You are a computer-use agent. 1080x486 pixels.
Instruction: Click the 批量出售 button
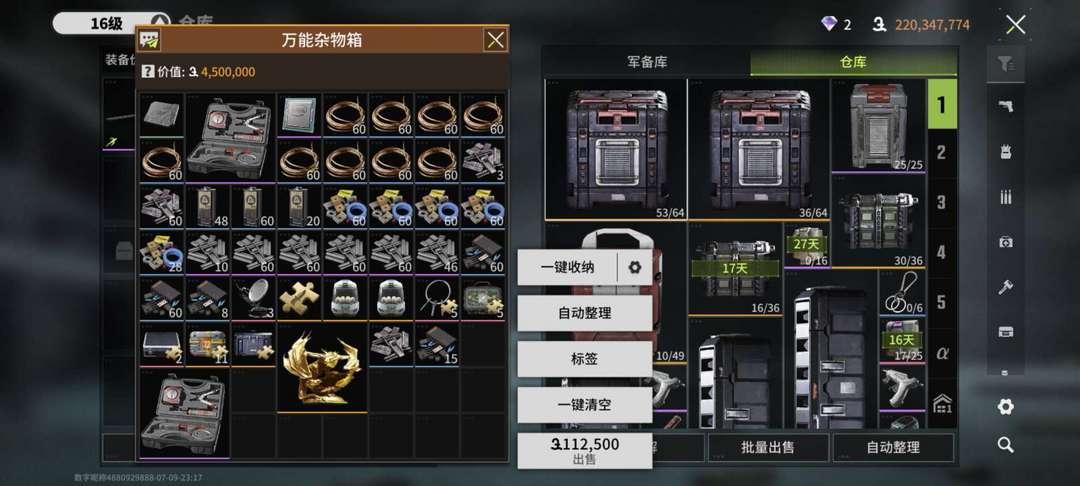(768, 447)
